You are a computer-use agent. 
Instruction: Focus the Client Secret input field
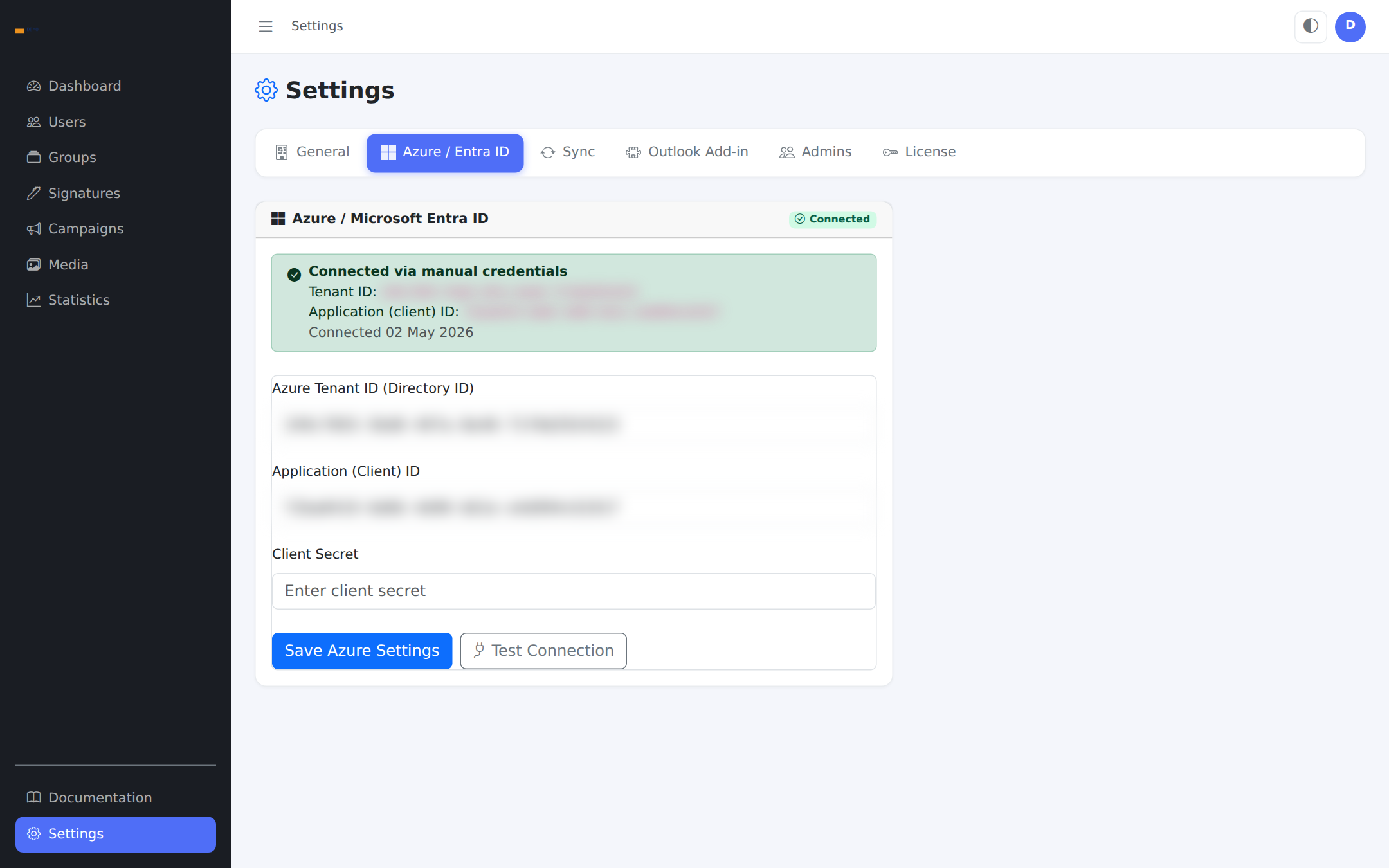pyautogui.click(x=574, y=591)
